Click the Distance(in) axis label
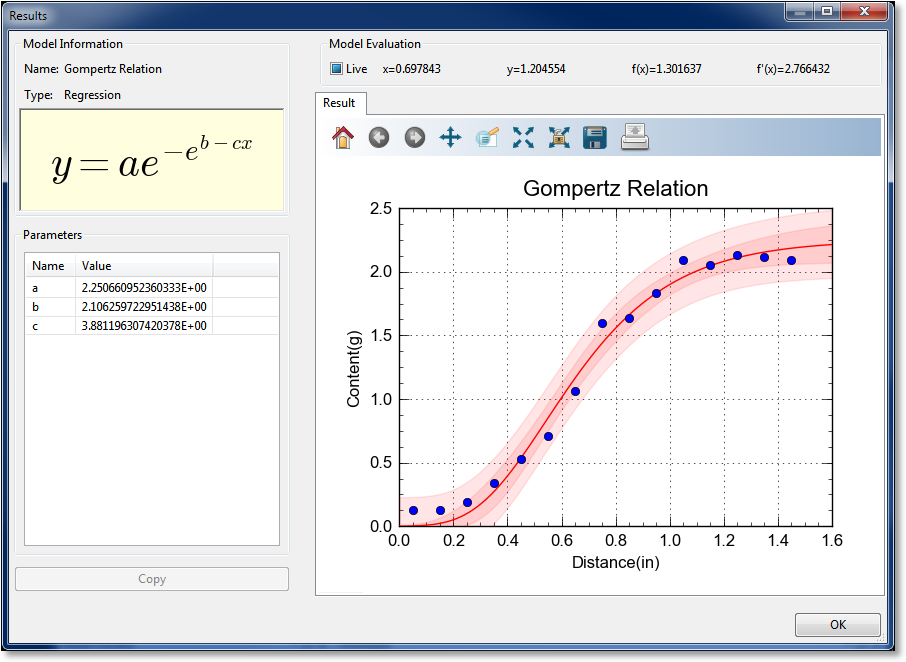This screenshot has height=662, width=906. coord(615,562)
